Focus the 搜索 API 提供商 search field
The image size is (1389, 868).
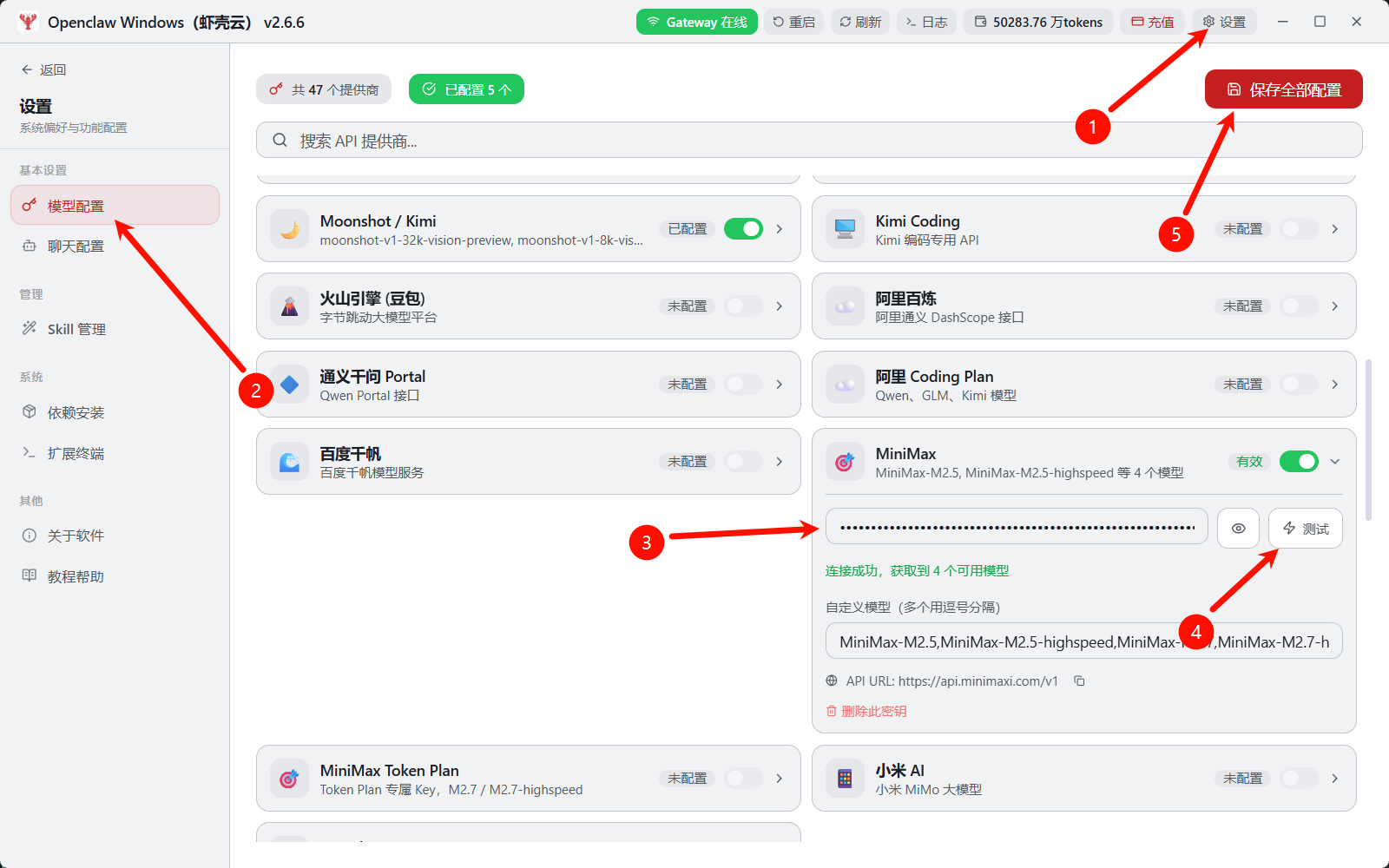point(809,141)
